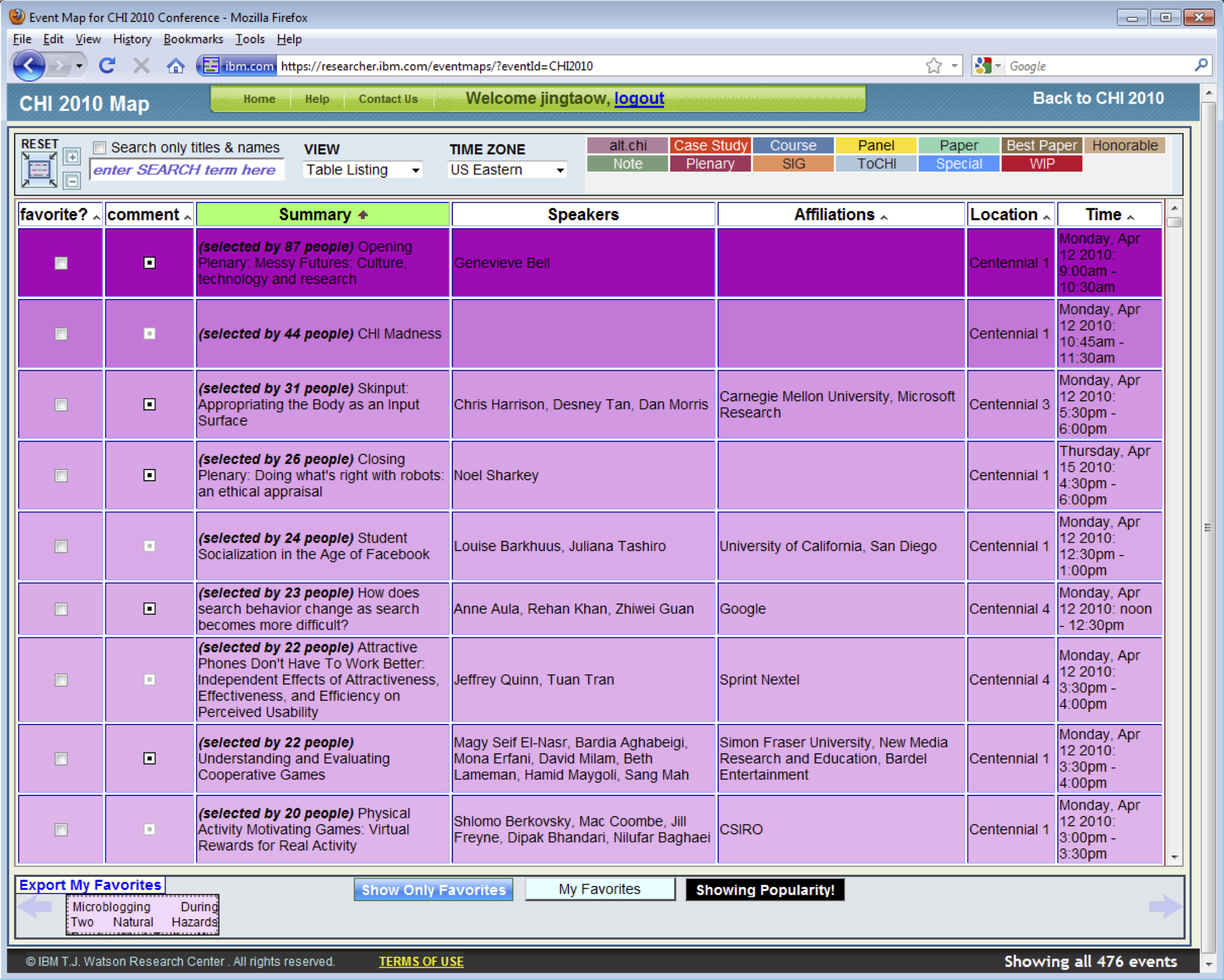The width and height of the screenshot is (1224, 980).
Task: Open comment icon for Student Socialization row
Action: tap(149, 546)
